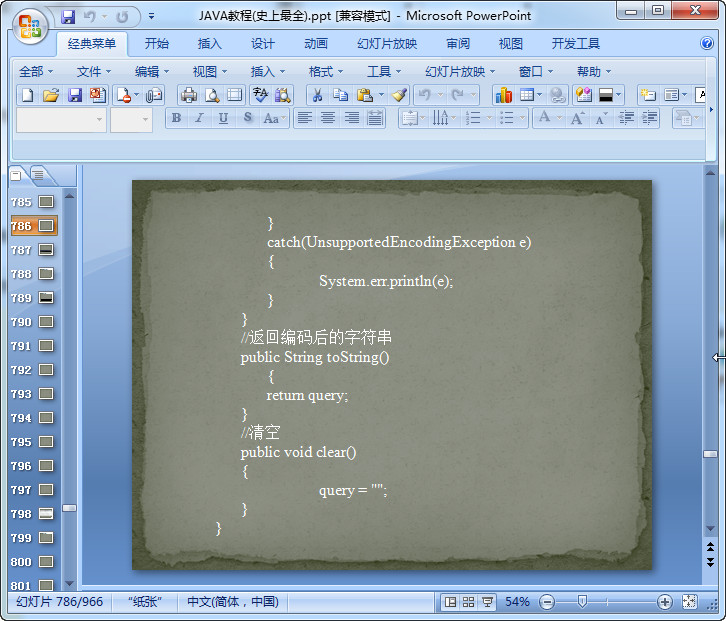Click the Office round logo button
The image size is (726, 621).
pyautogui.click(x=31, y=26)
